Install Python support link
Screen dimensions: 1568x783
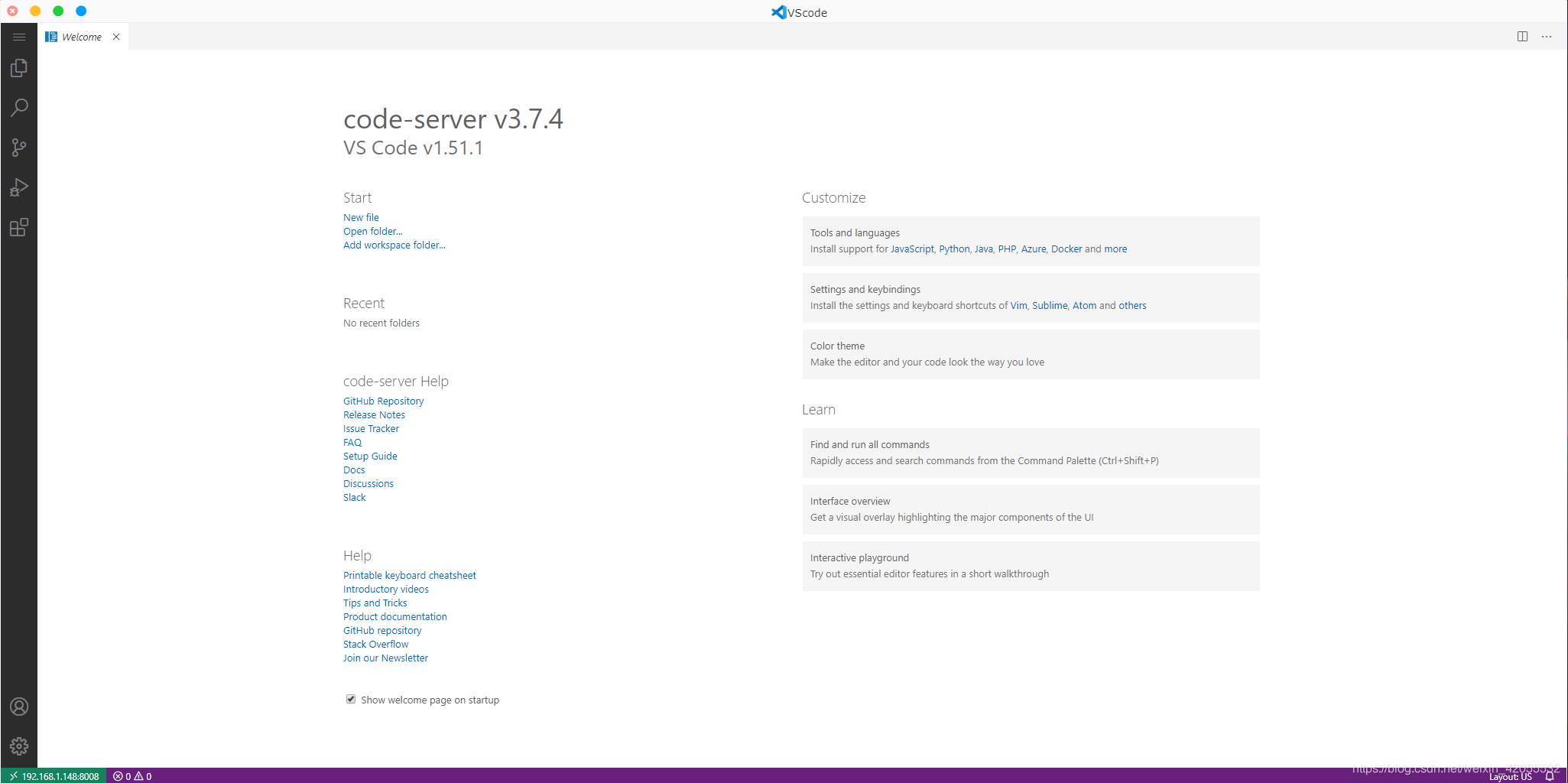pos(954,249)
